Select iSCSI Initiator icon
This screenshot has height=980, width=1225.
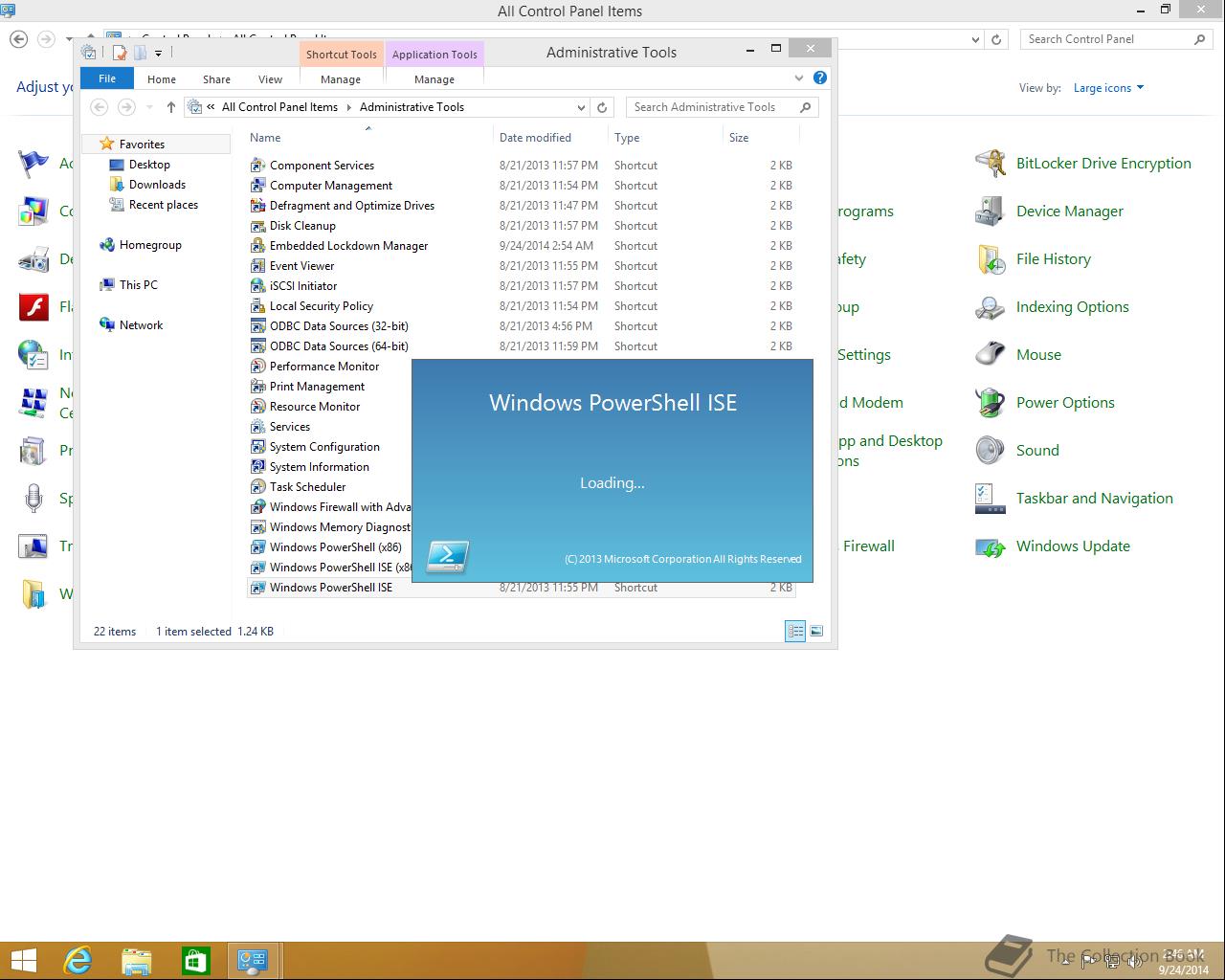click(x=257, y=286)
